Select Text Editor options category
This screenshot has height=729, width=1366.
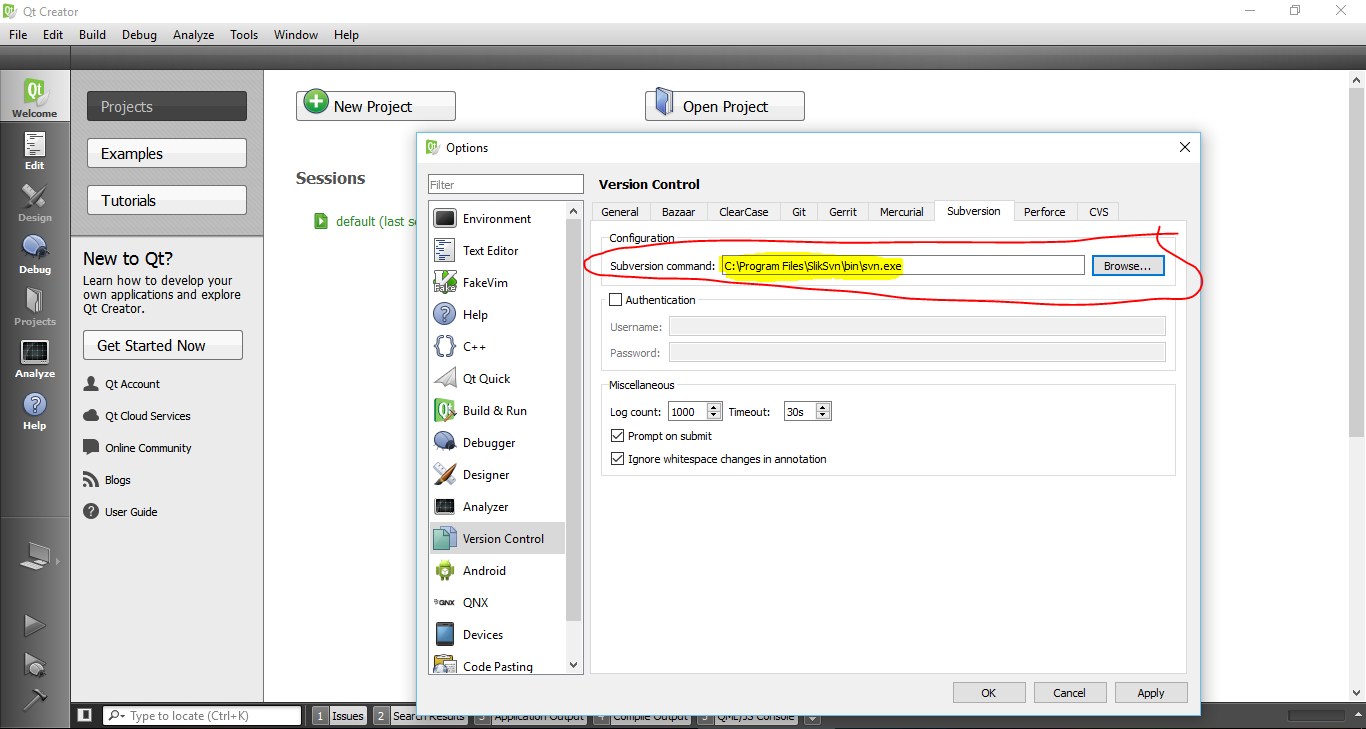(x=497, y=251)
